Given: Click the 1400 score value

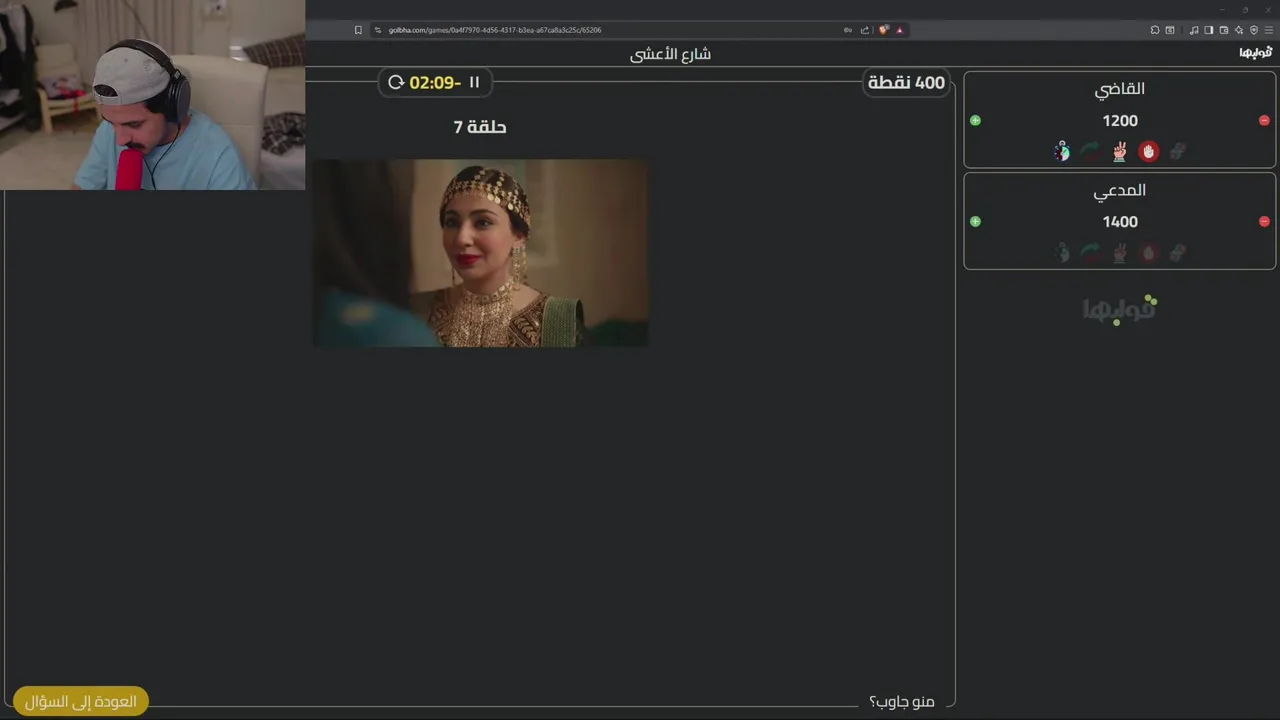Looking at the screenshot, I should click(1120, 222).
